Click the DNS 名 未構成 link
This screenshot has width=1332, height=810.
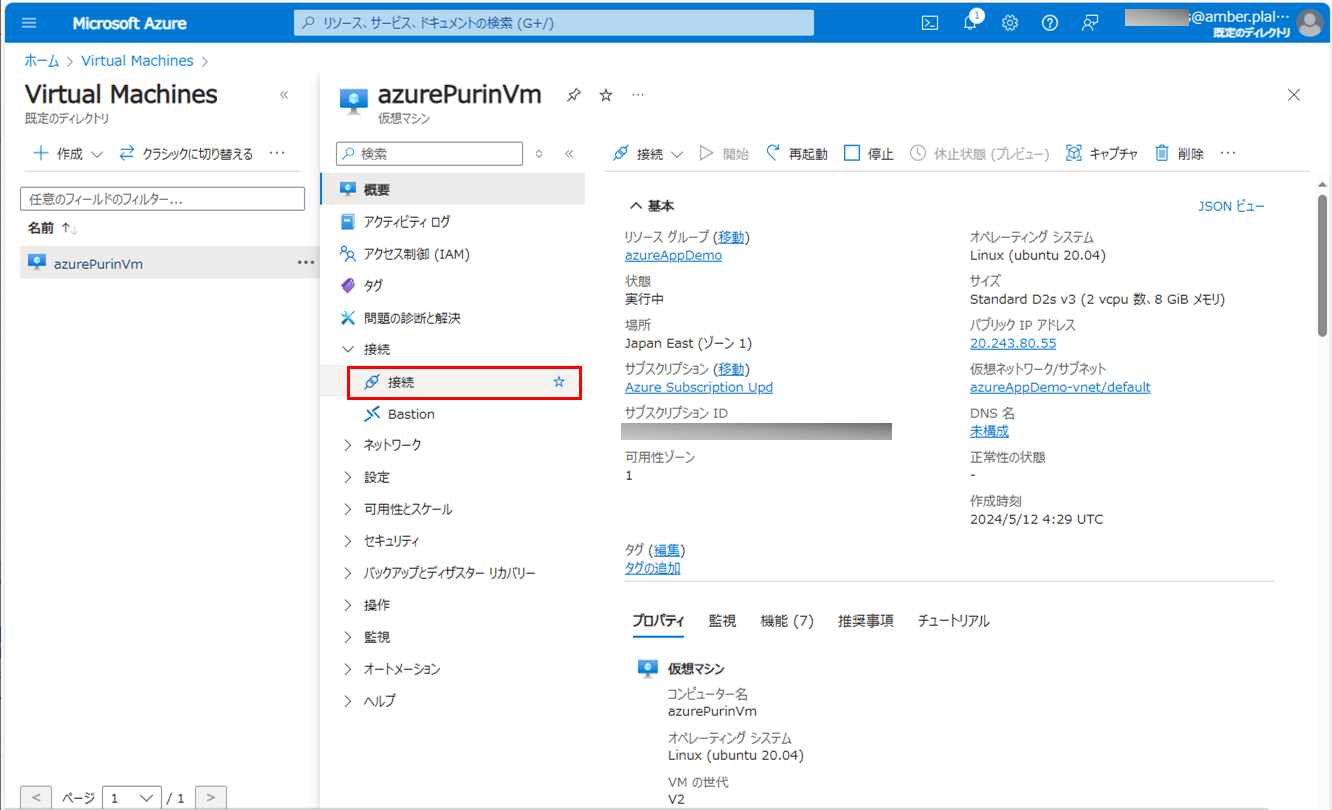pyautogui.click(x=989, y=431)
